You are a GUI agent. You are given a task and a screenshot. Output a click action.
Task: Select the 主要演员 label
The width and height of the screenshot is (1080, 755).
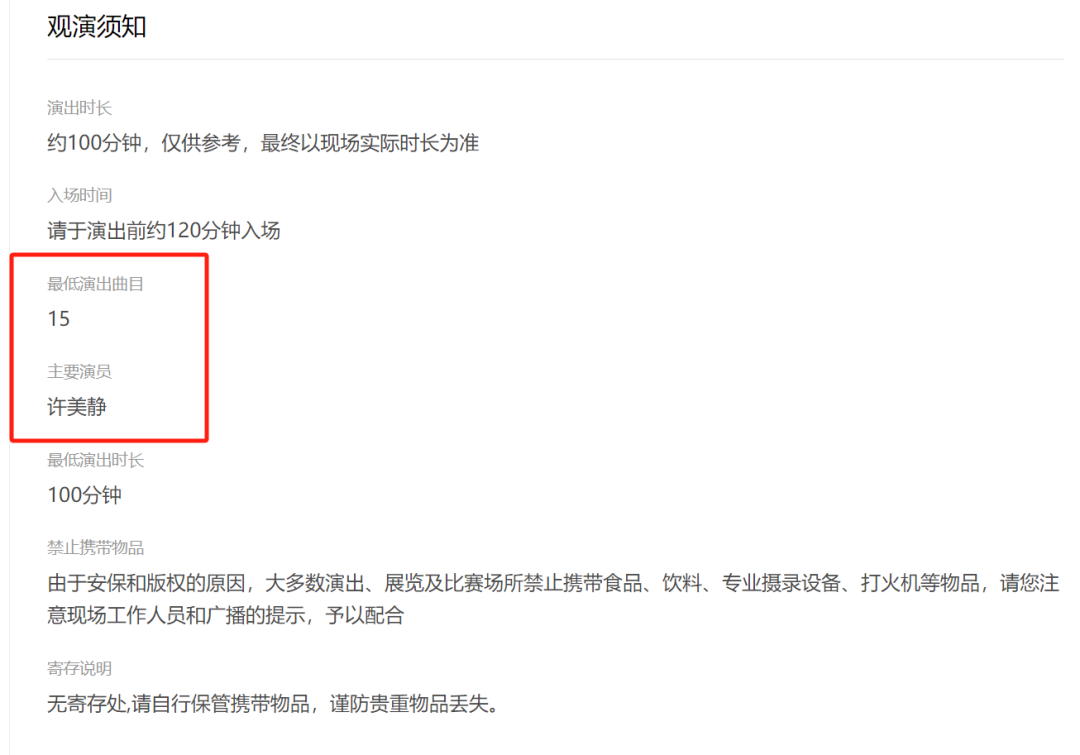coord(79,372)
